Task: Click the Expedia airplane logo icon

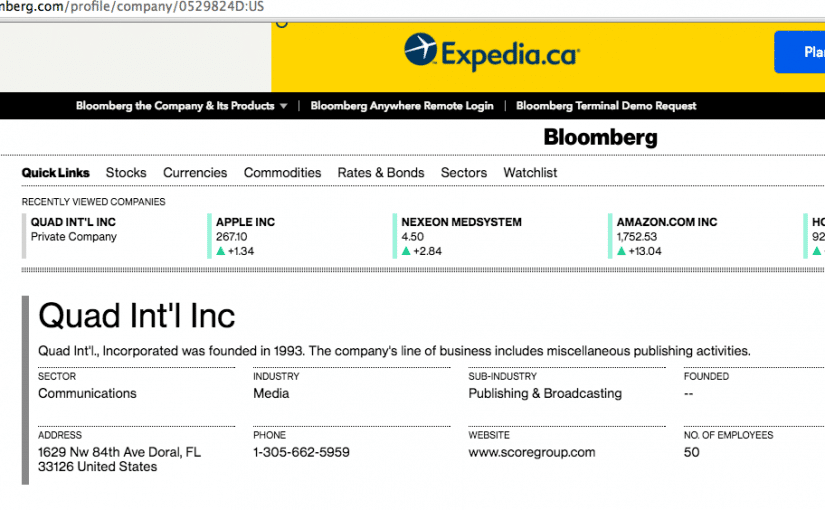Action: (420, 49)
